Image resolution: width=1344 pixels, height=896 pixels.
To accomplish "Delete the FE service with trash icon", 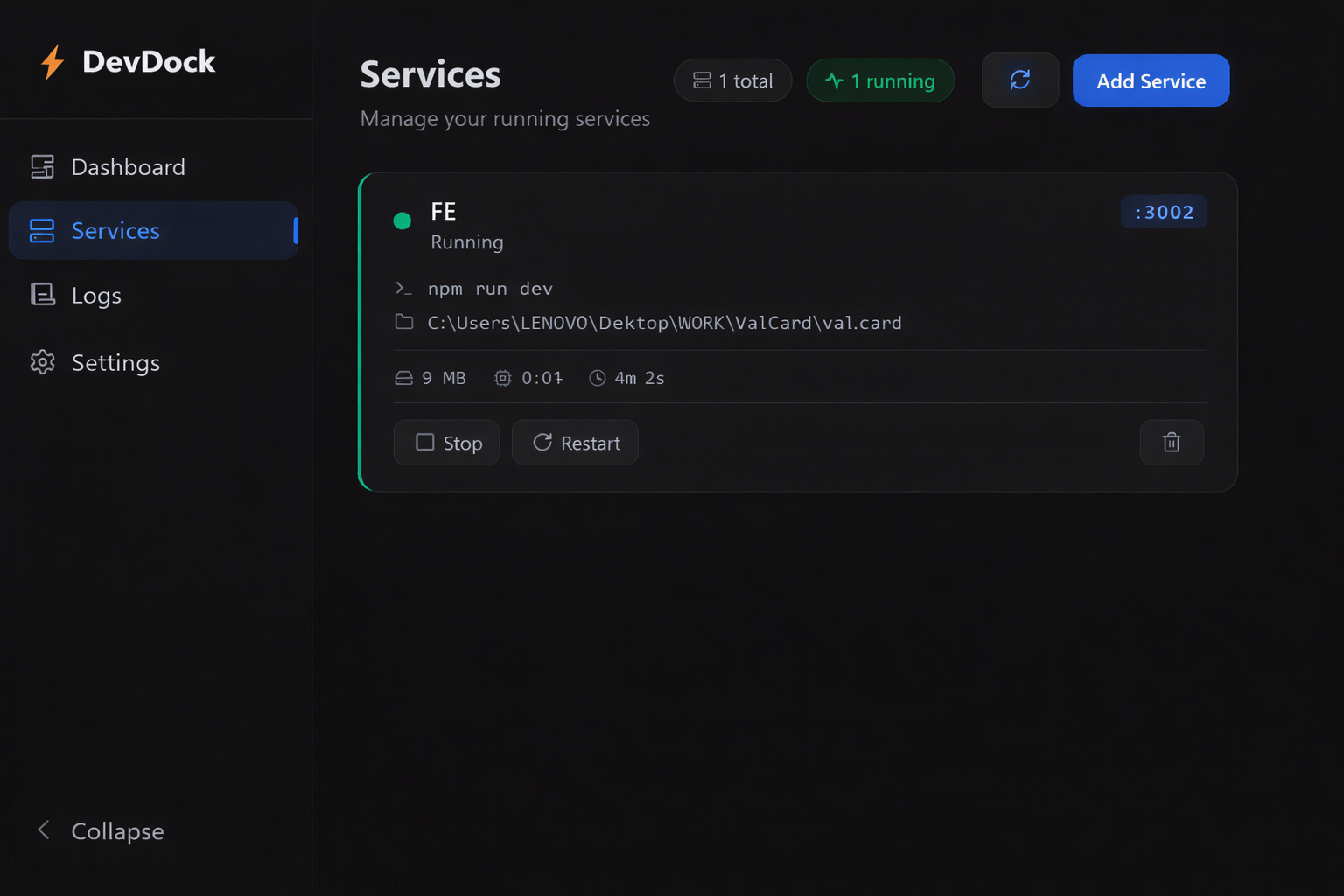I will click(1171, 443).
